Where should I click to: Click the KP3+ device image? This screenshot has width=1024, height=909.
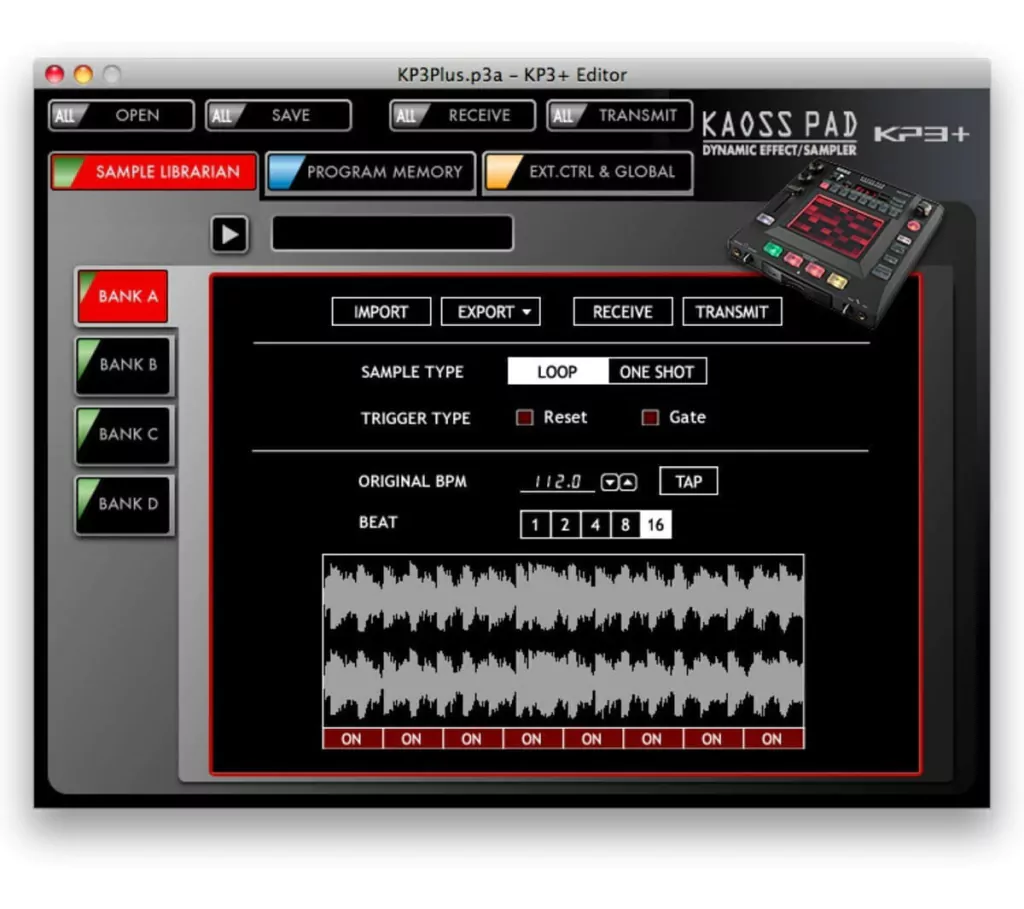pyautogui.click(x=836, y=242)
